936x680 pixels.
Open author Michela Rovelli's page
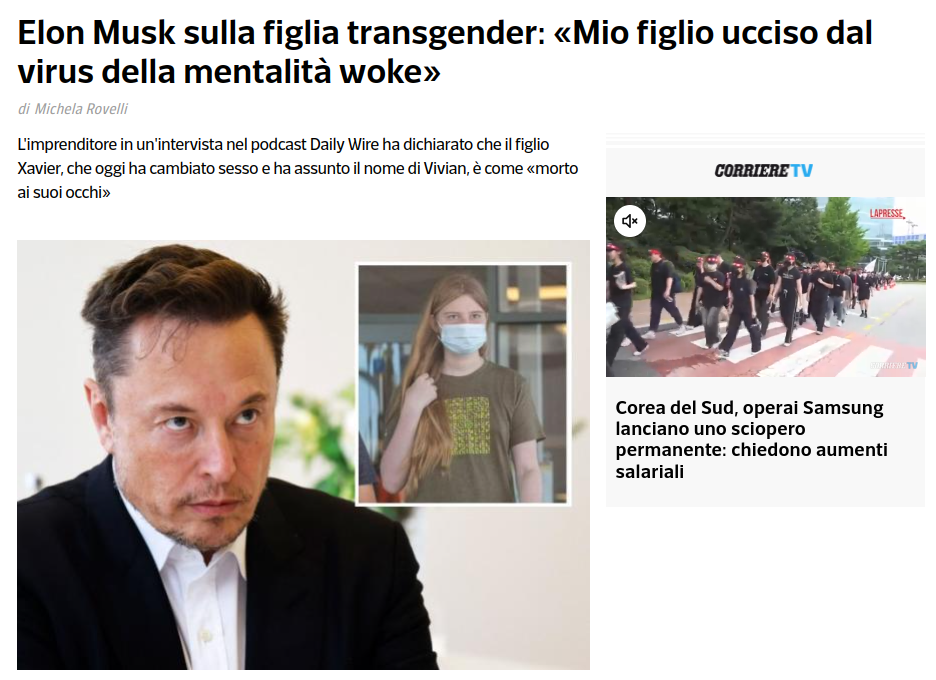coord(81,109)
